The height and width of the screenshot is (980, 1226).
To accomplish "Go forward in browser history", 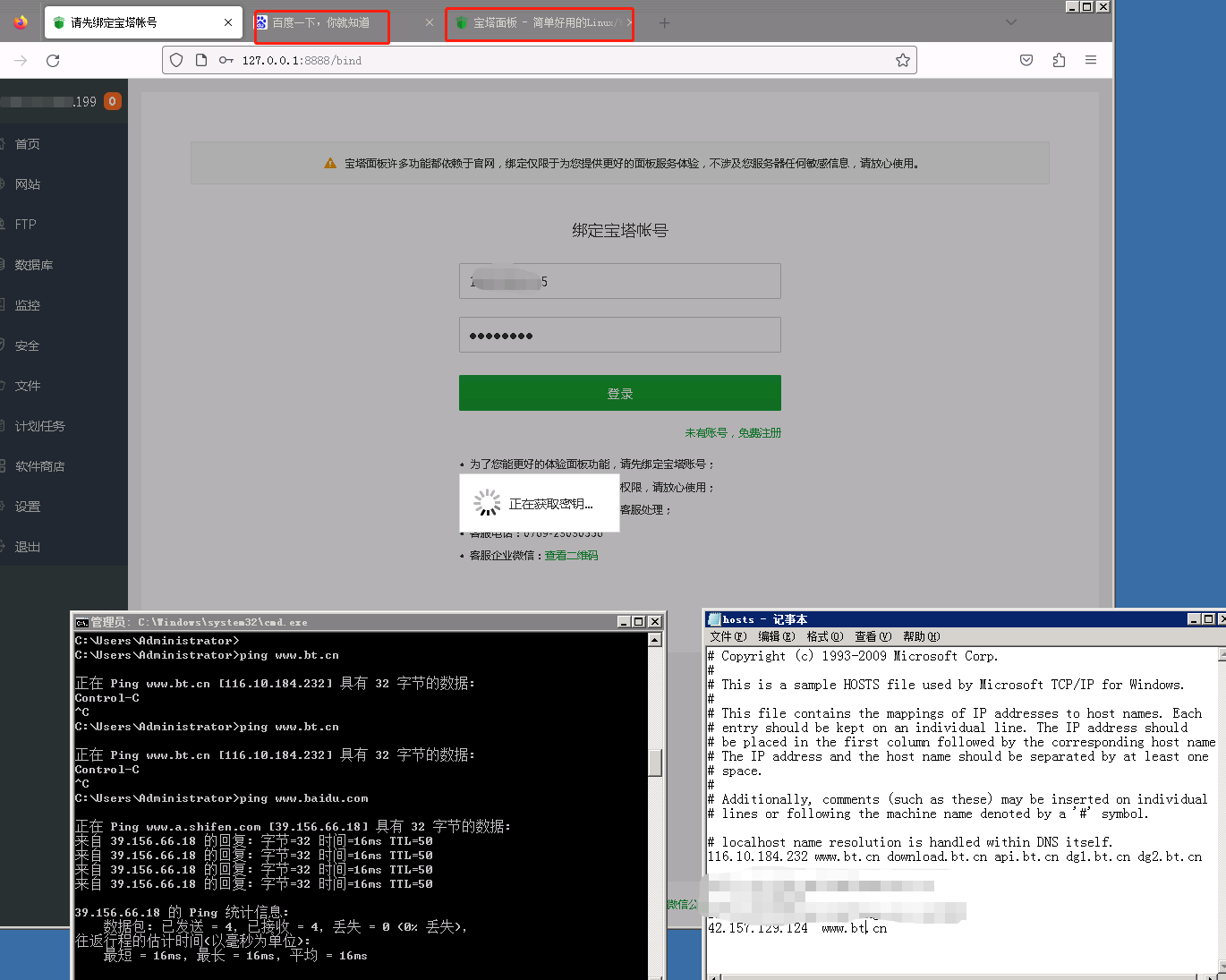I will point(21,60).
